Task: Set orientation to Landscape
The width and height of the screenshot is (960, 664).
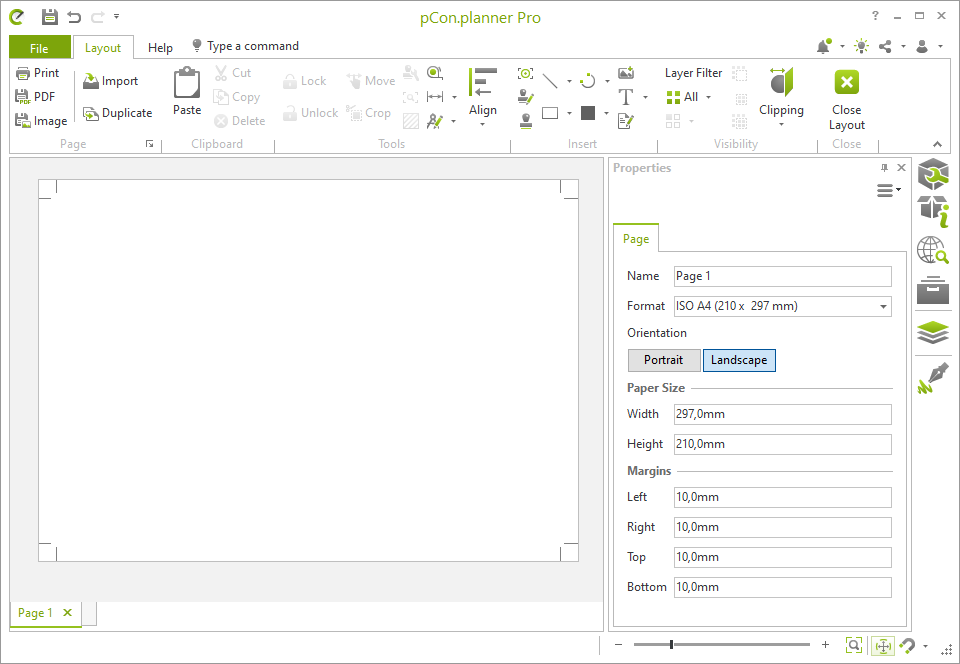Action: coord(739,360)
